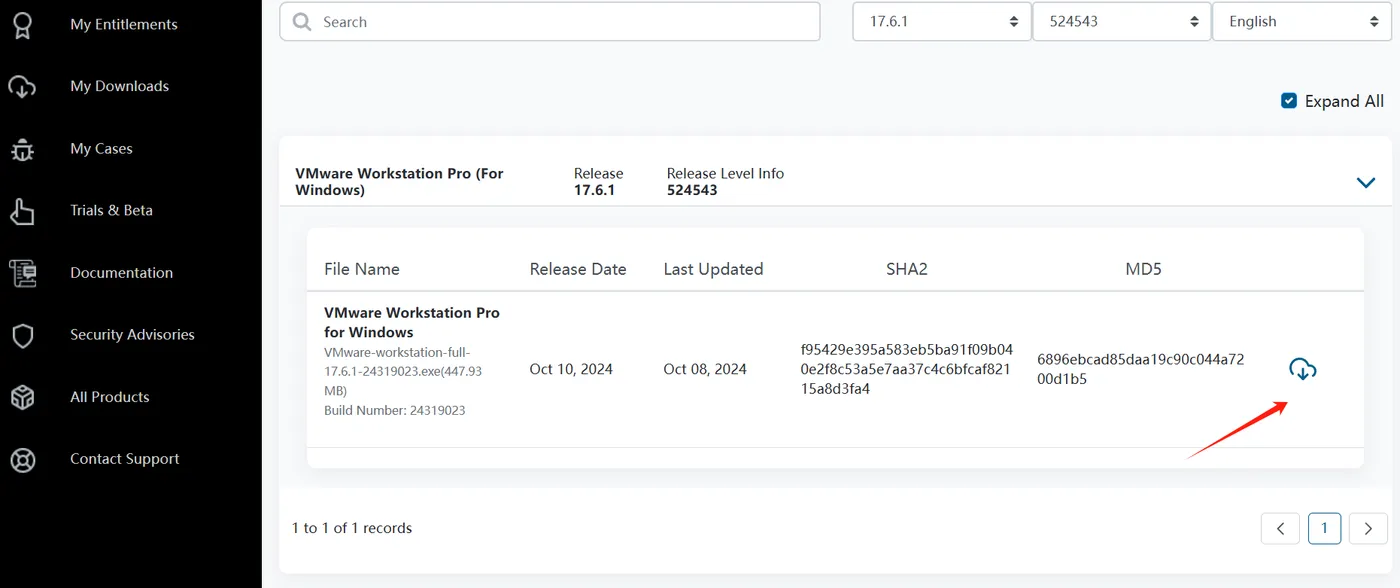This screenshot has height=588, width=1400.
Task: Open the 17.6.1 version dropdown
Action: 941,21
